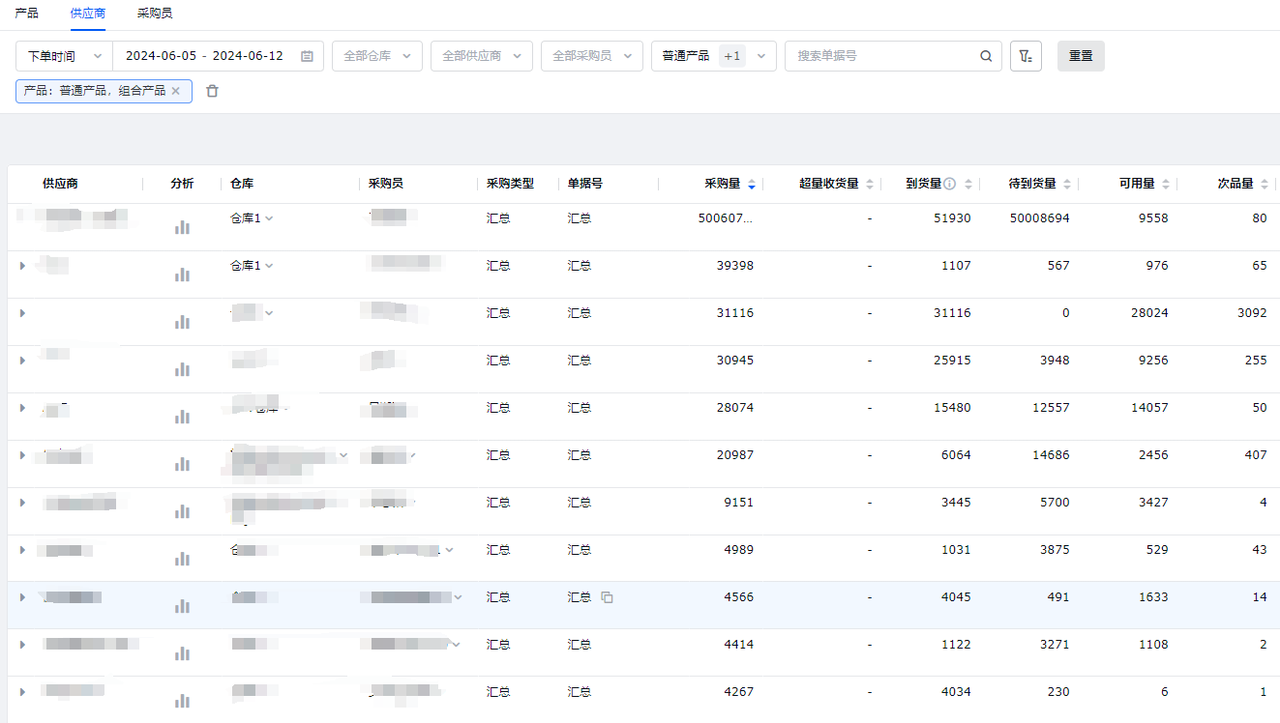Expand supplier row with 4267 purchase quantity
Screen dimensions: 1280x723
[x=22, y=692]
